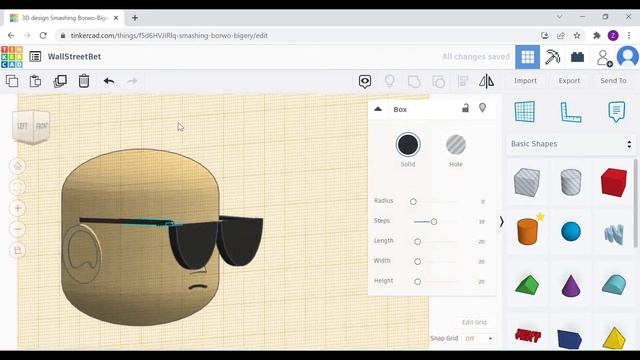Click the Export button
The height and width of the screenshot is (360, 640).
(x=569, y=81)
